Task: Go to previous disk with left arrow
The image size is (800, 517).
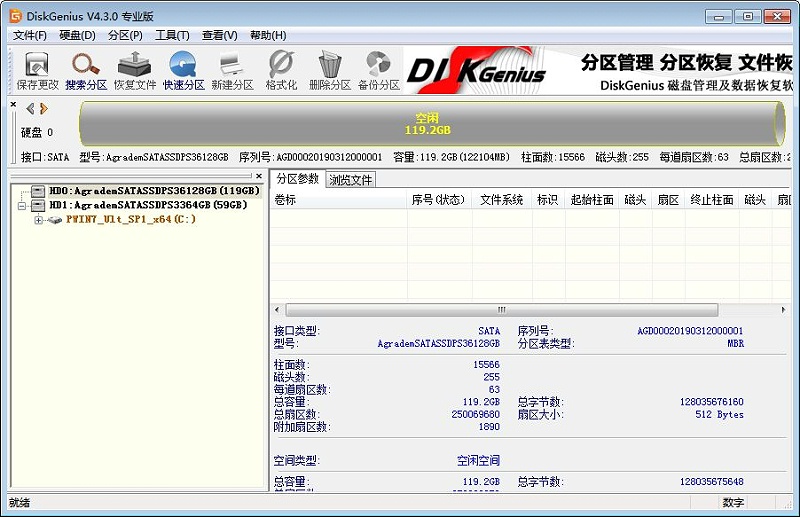Action: 30,108
